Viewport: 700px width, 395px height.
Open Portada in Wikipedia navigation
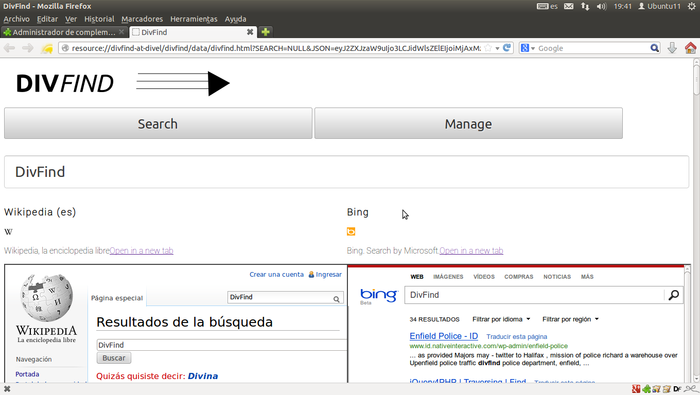(27, 374)
